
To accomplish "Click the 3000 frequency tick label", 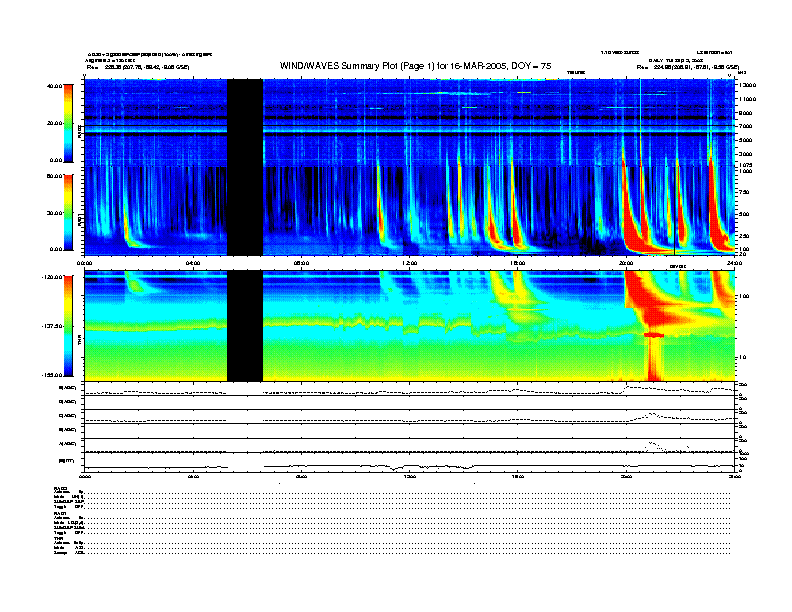I will tap(746, 154).
